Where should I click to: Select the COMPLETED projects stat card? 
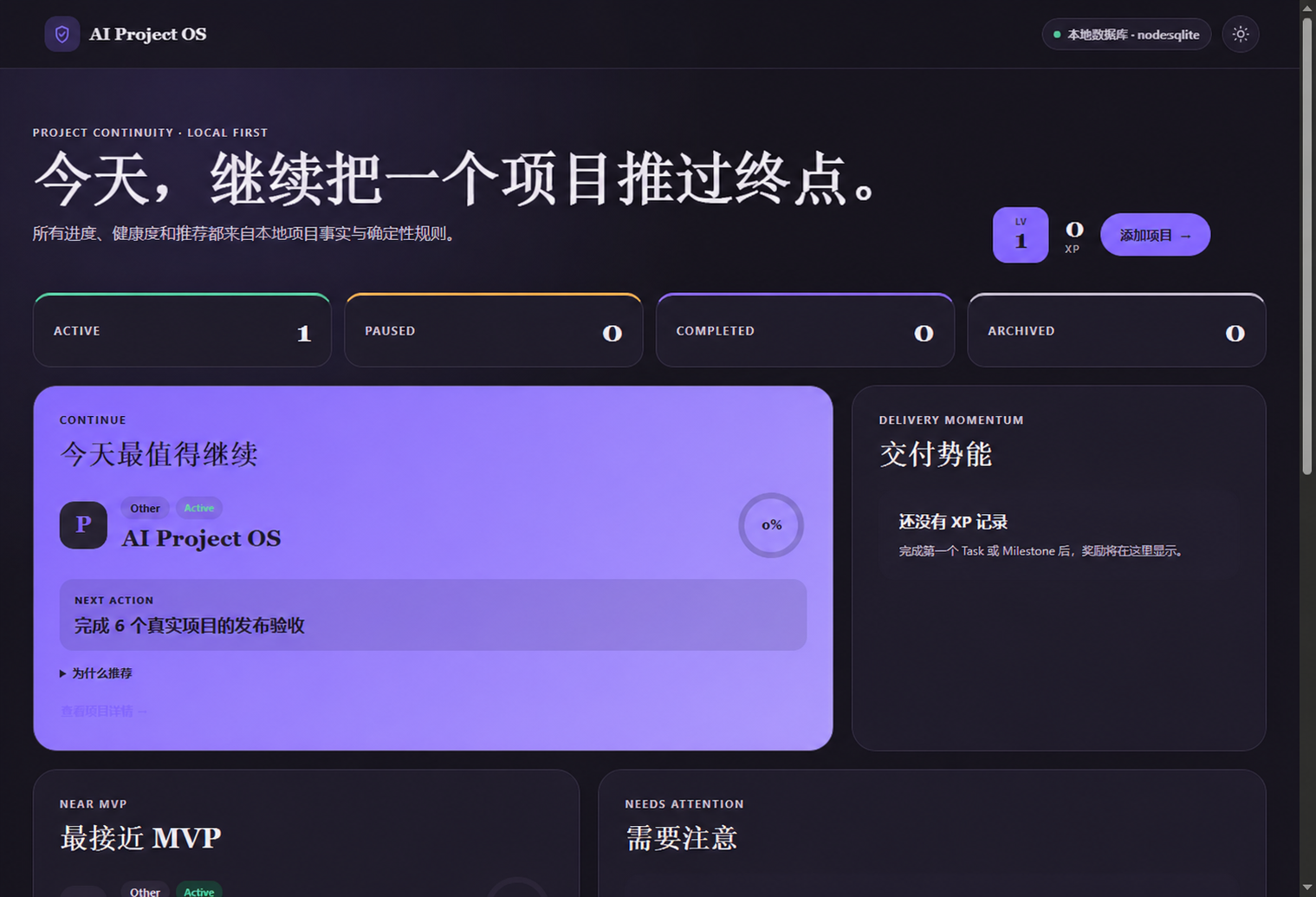tap(805, 330)
